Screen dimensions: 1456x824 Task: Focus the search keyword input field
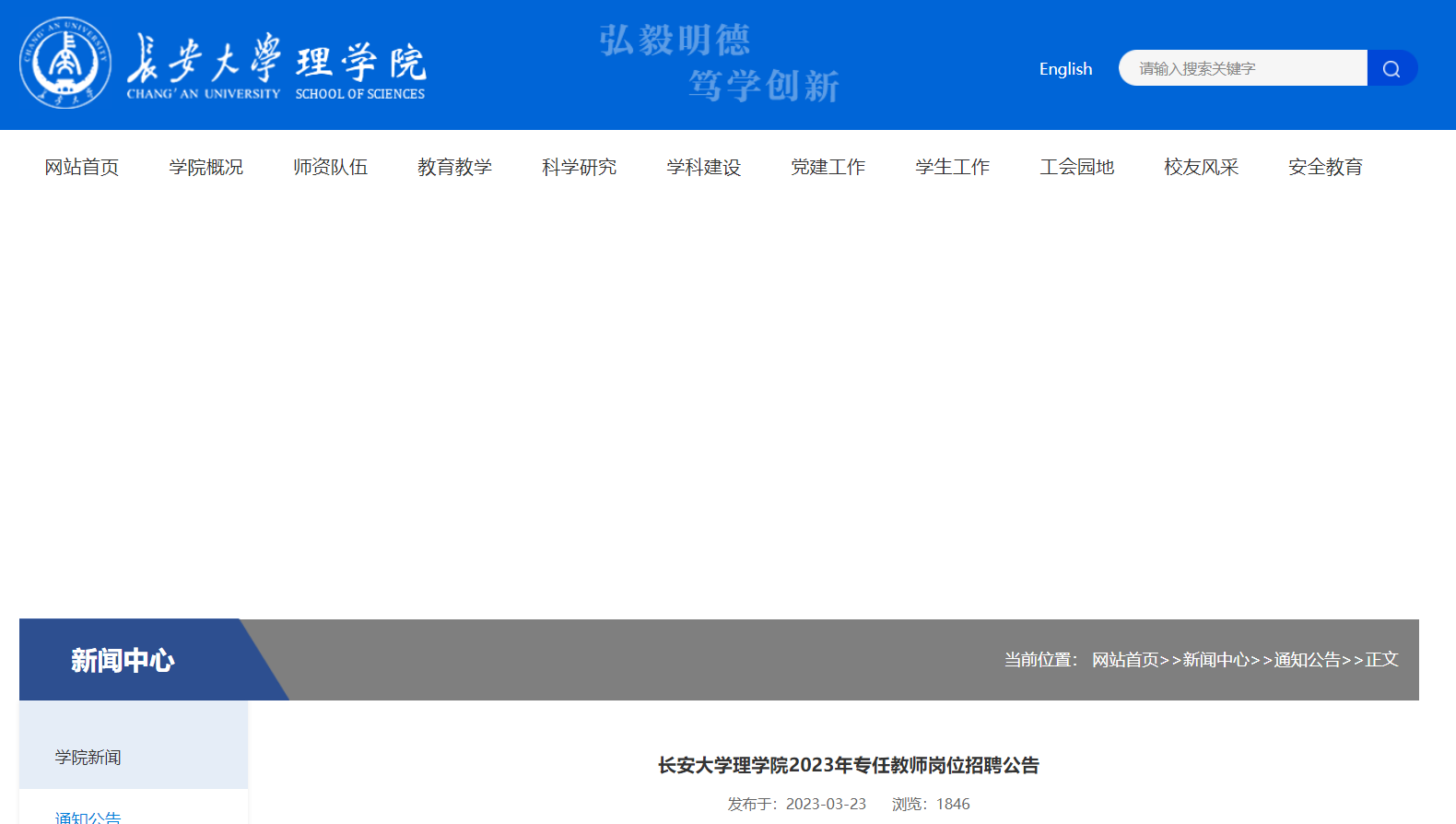tap(1242, 68)
